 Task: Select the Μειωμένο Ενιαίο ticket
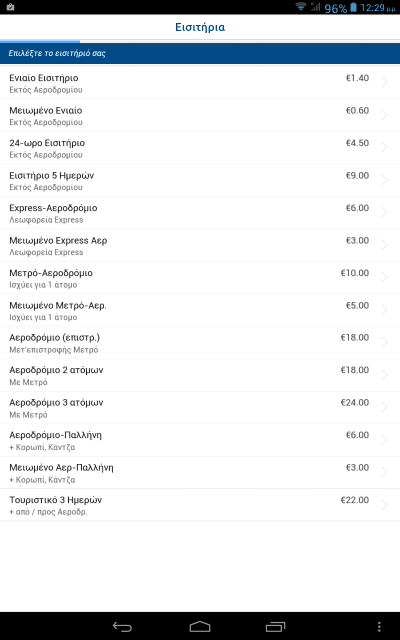(200, 116)
